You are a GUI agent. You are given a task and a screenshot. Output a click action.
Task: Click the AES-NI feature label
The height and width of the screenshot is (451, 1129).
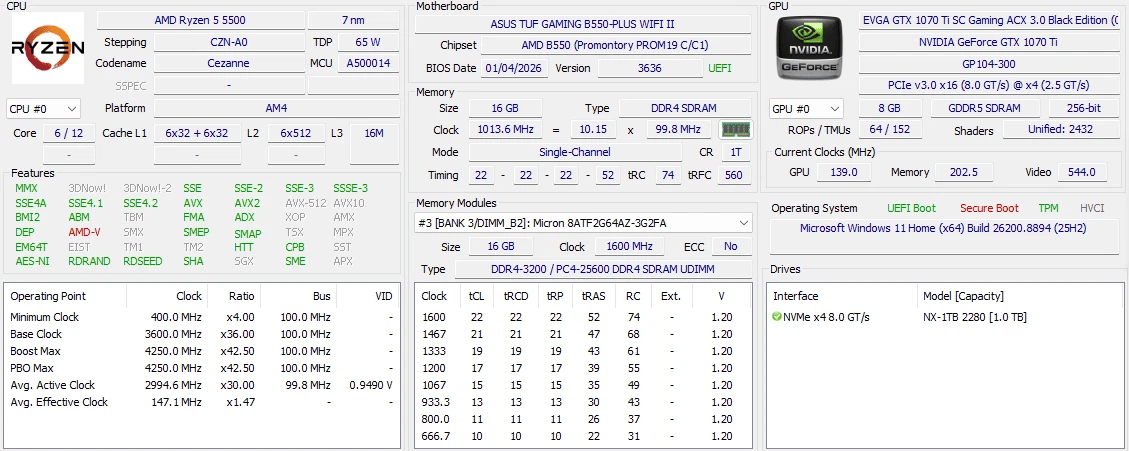coord(32,261)
